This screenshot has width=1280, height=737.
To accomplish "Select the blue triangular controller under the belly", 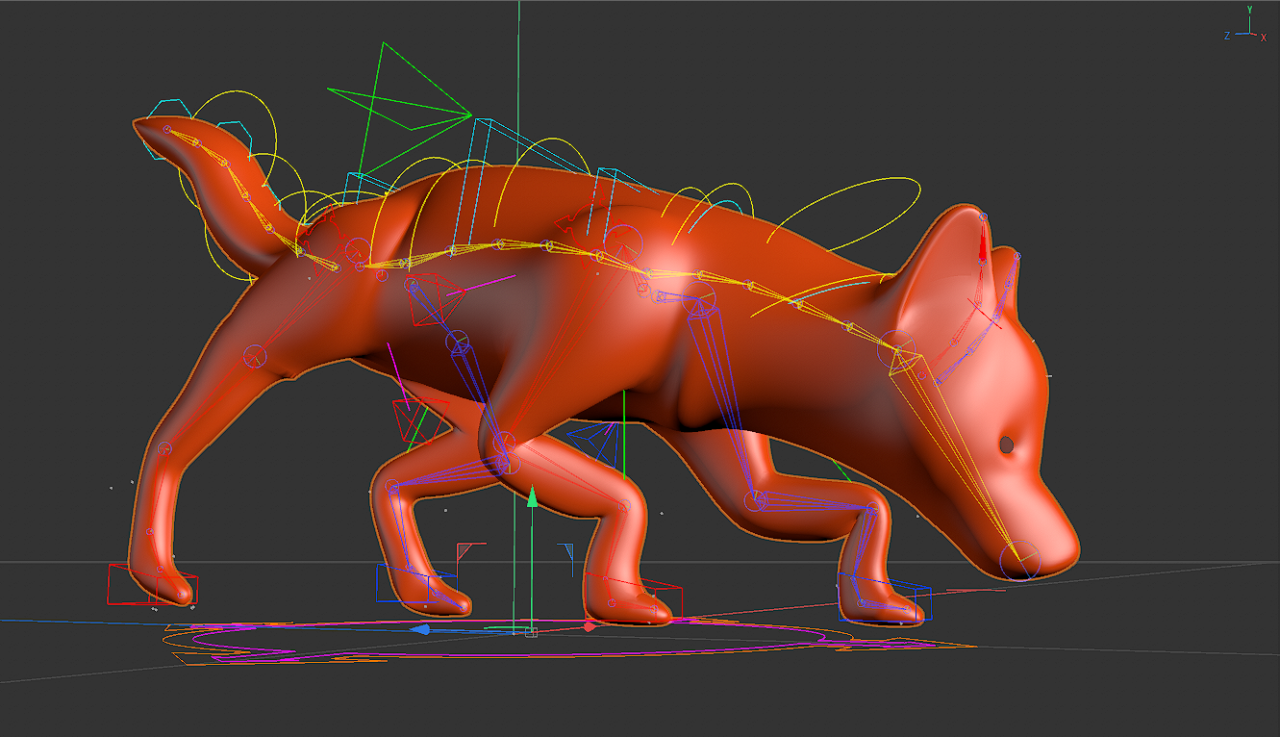I will (597, 442).
